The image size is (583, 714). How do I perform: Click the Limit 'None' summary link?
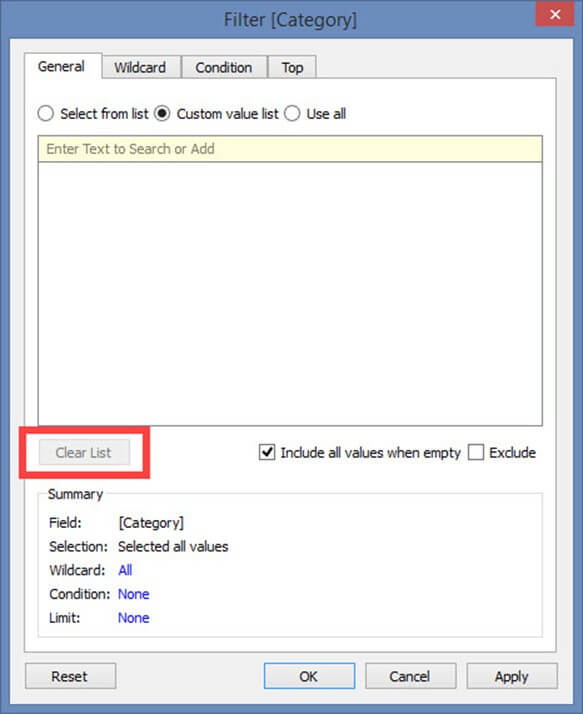pos(133,617)
